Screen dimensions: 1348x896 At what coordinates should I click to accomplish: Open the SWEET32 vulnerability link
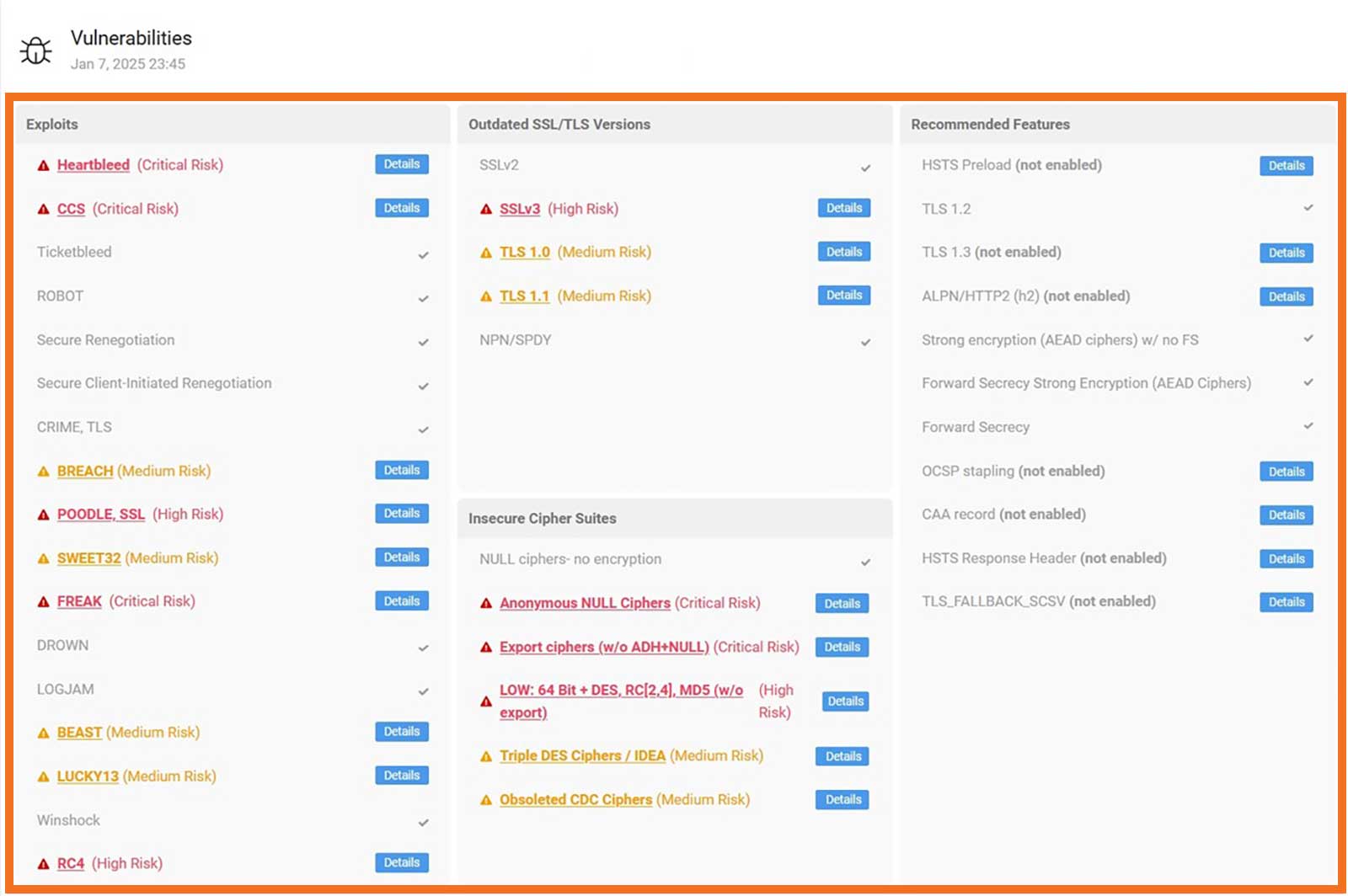88,557
